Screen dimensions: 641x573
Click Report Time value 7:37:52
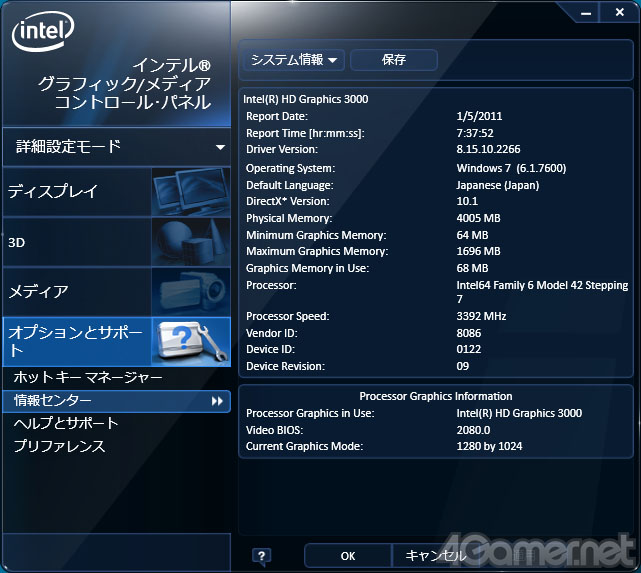pyautogui.click(x=475, y=133)
